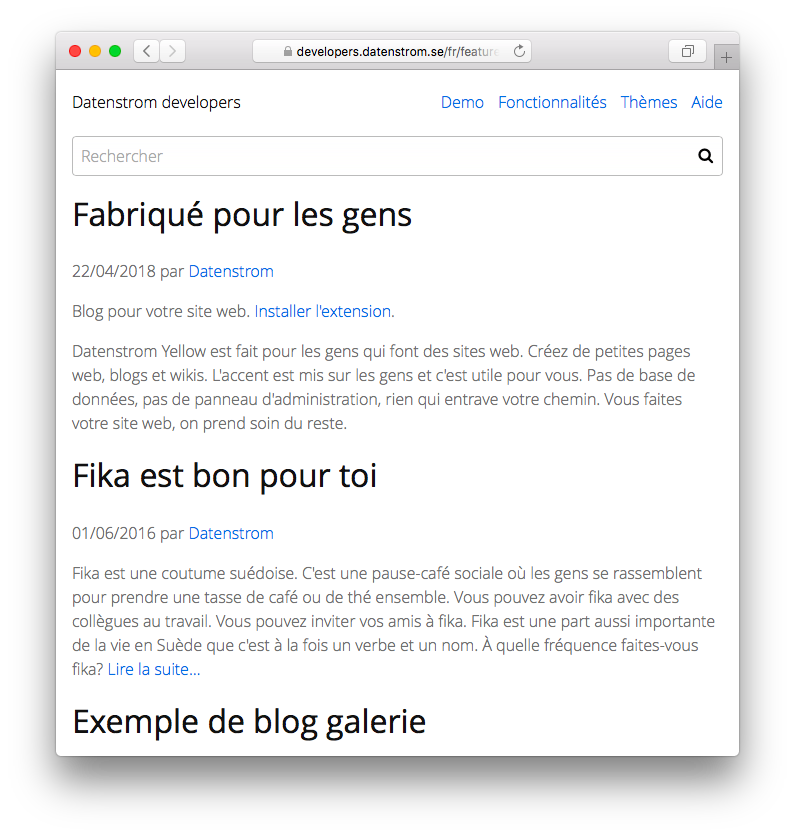
Task: Open a new tab with plus button
Action: [726, 58]
